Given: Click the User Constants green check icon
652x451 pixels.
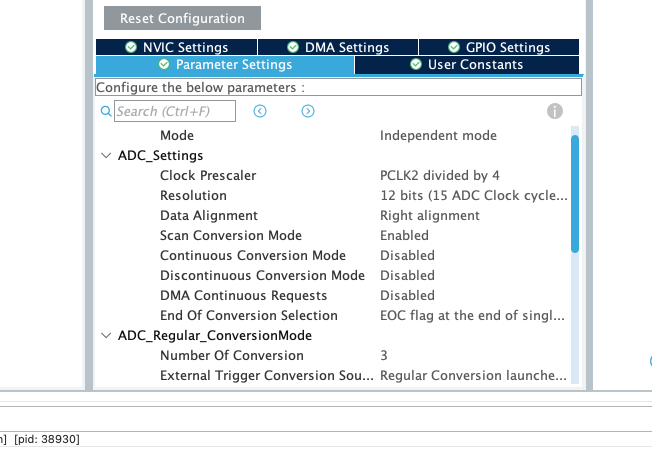Looking at the screenshot, I should coord(416,64).
